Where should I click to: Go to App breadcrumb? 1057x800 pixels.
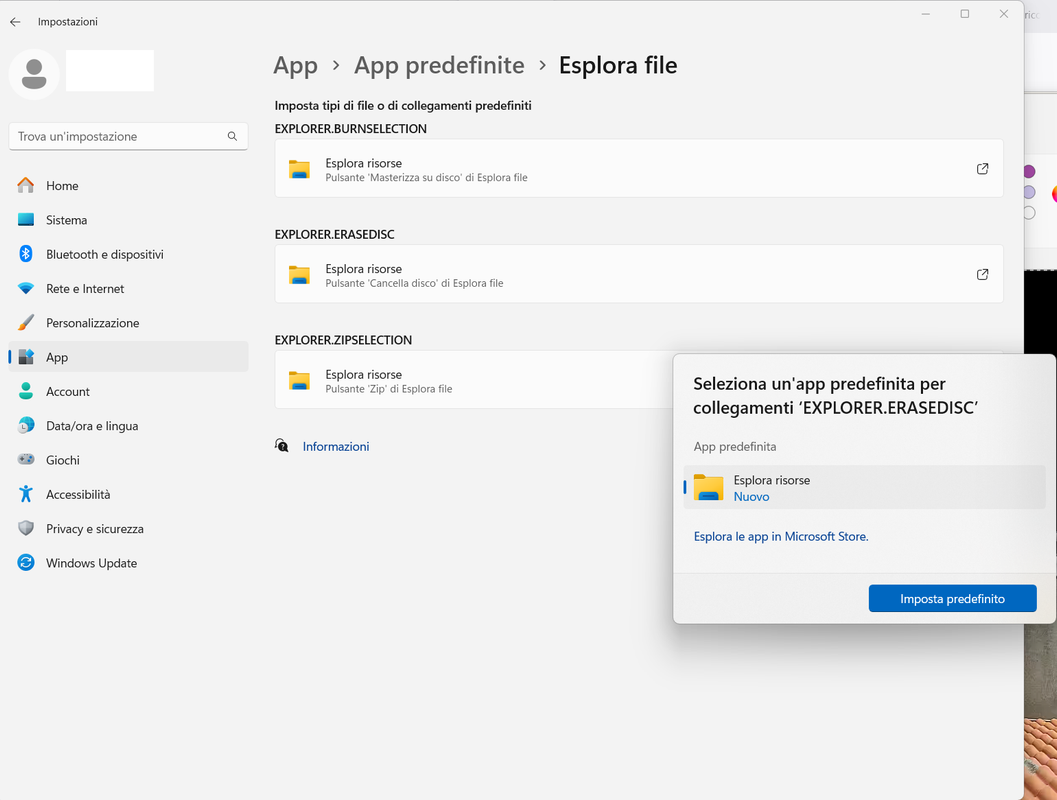[x=295, y=66]
